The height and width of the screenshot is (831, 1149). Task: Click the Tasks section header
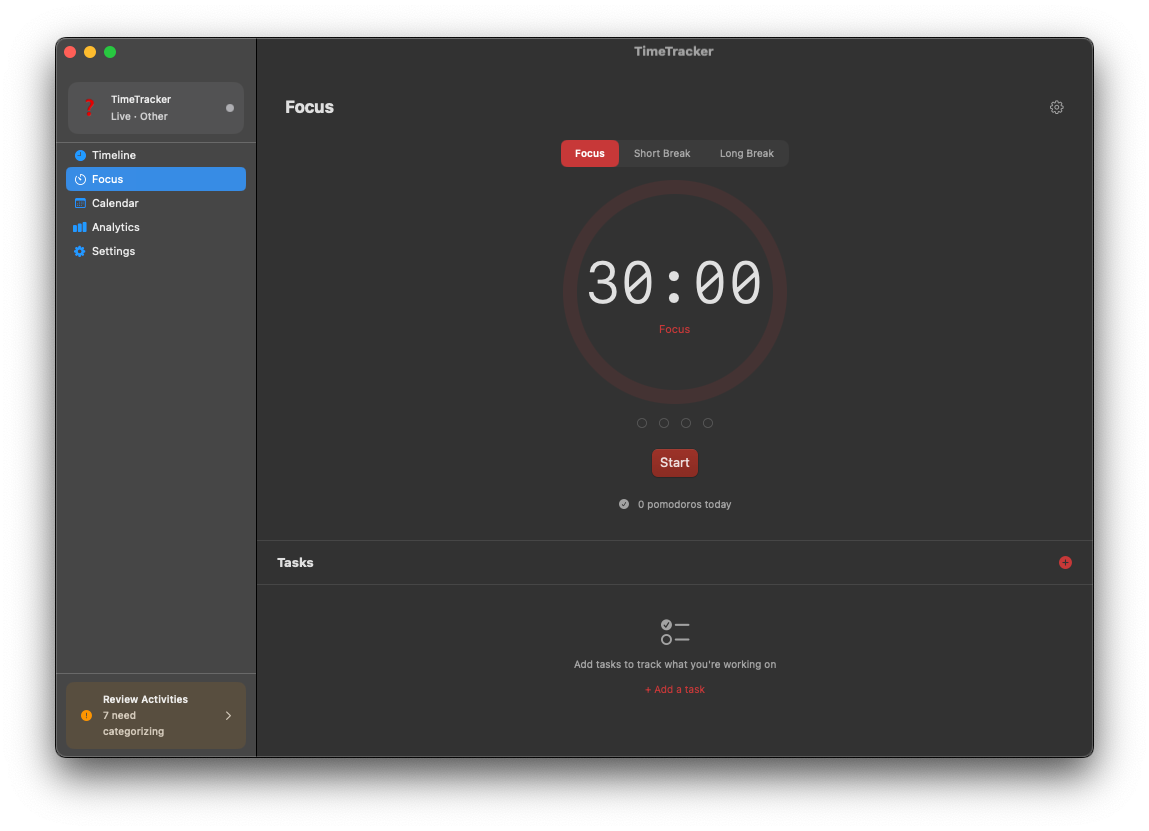pos(295,562)
